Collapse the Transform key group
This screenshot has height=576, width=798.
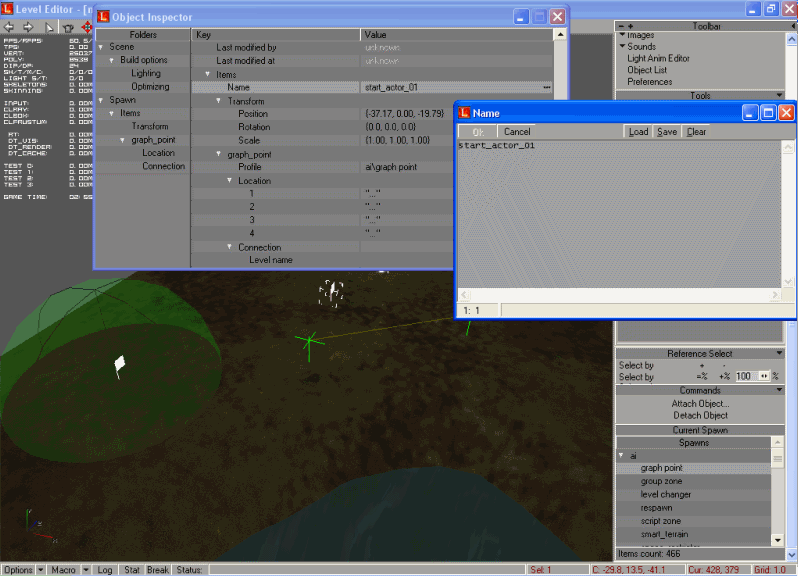click(218, 101)
